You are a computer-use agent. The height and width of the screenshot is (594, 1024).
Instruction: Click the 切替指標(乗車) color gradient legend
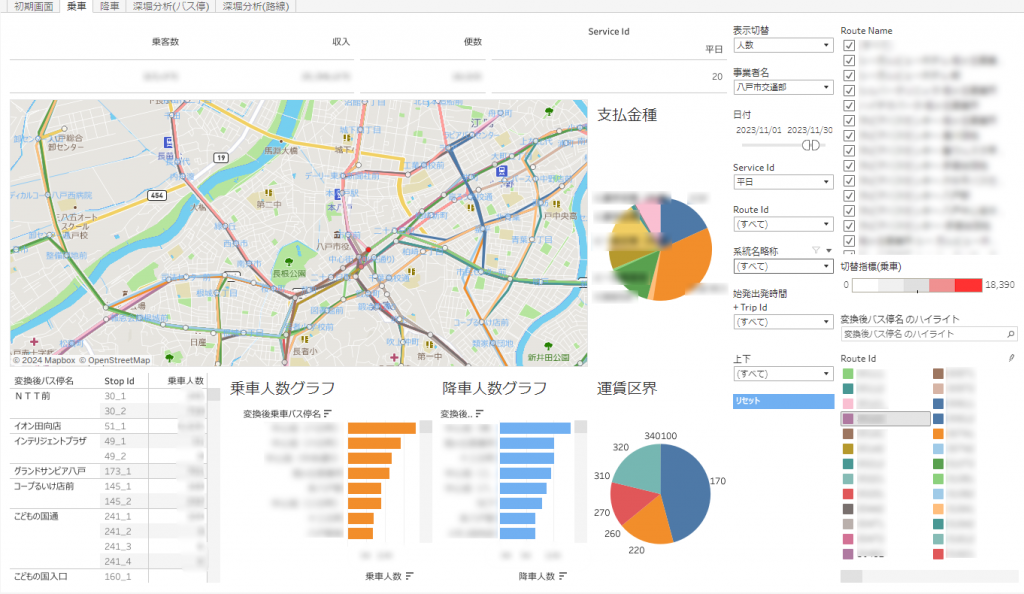[x=917, y=285]
